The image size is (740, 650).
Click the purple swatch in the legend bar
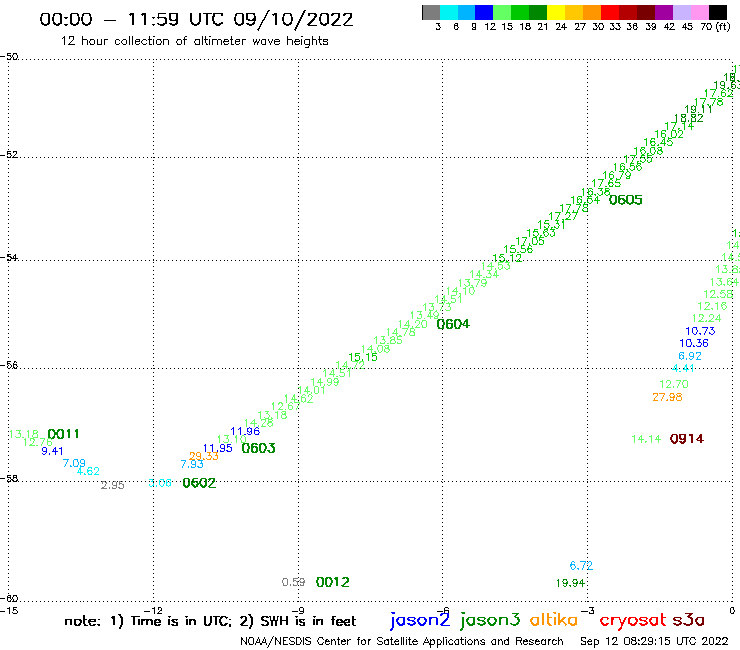[x=664, y=12]
